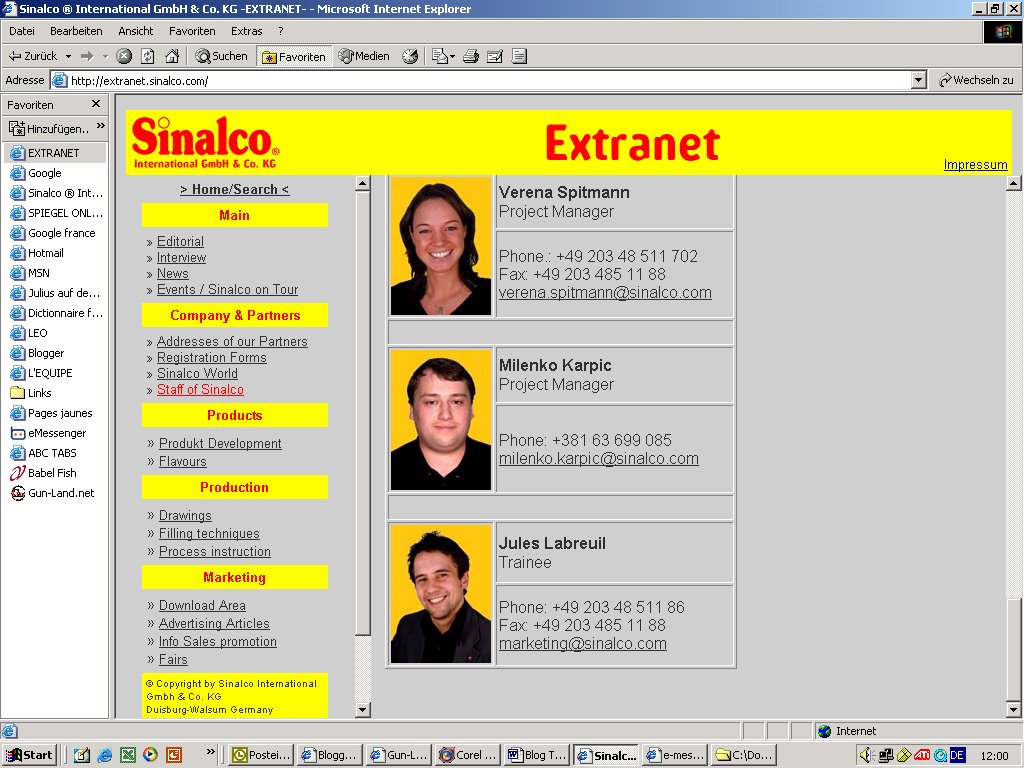Open the Staff of Sinalco link
Screen dimensions: 1024x768
click(200, 389)
